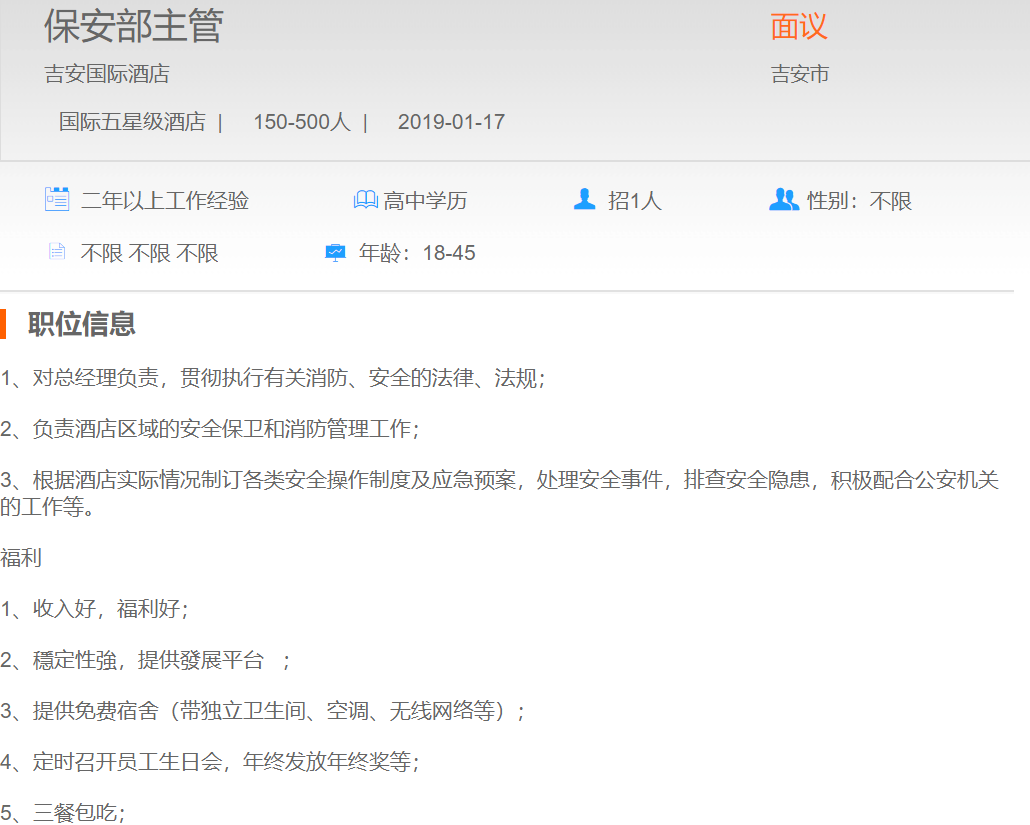Click the 吉安市 location text
Screen dimensions: 1030x825
(800, 74)
